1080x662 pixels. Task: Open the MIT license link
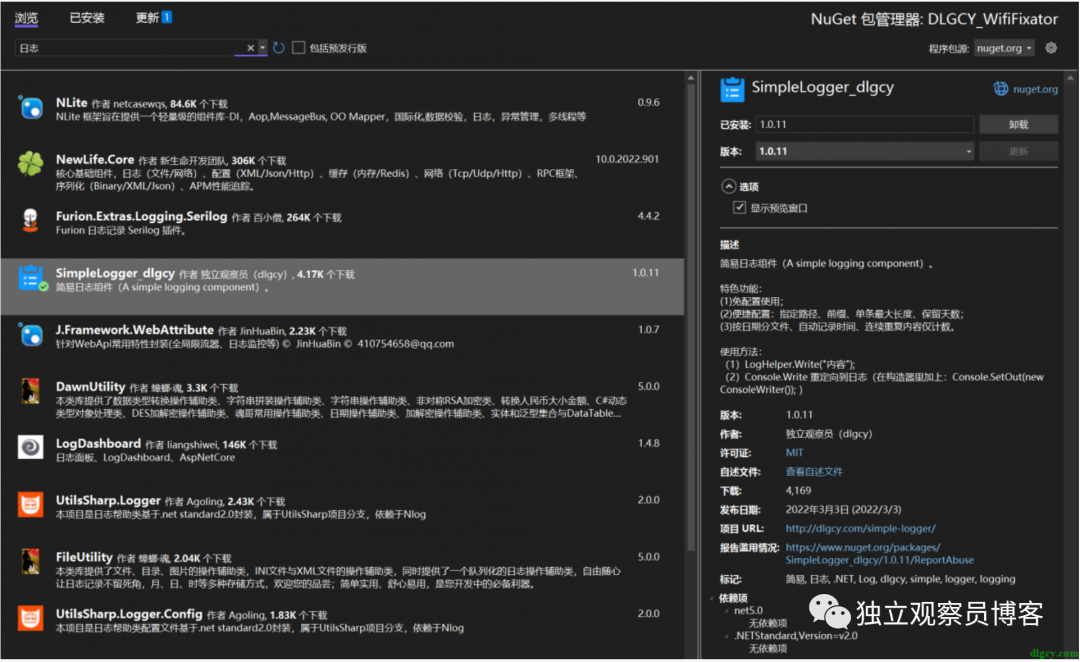point(794,453)
